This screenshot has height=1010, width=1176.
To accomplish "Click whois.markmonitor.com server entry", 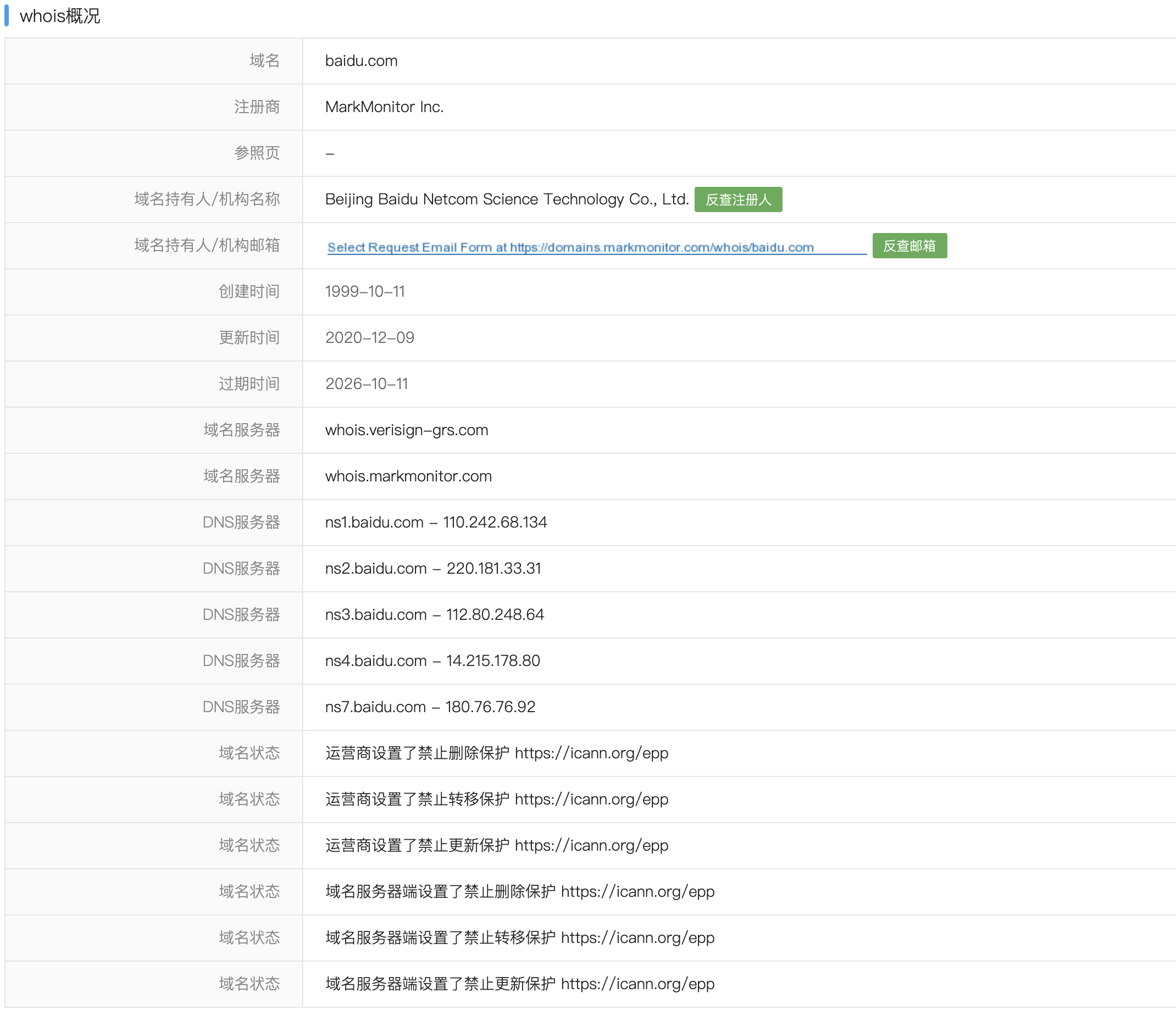I will [x=408, y=476].
